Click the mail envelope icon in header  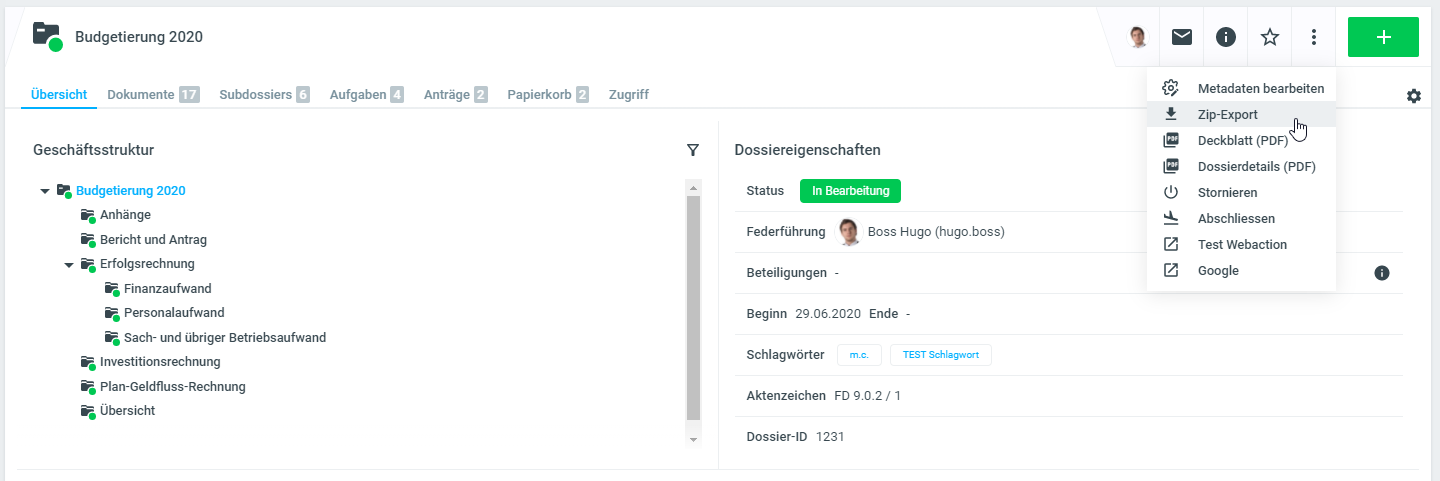[1182, 37]
